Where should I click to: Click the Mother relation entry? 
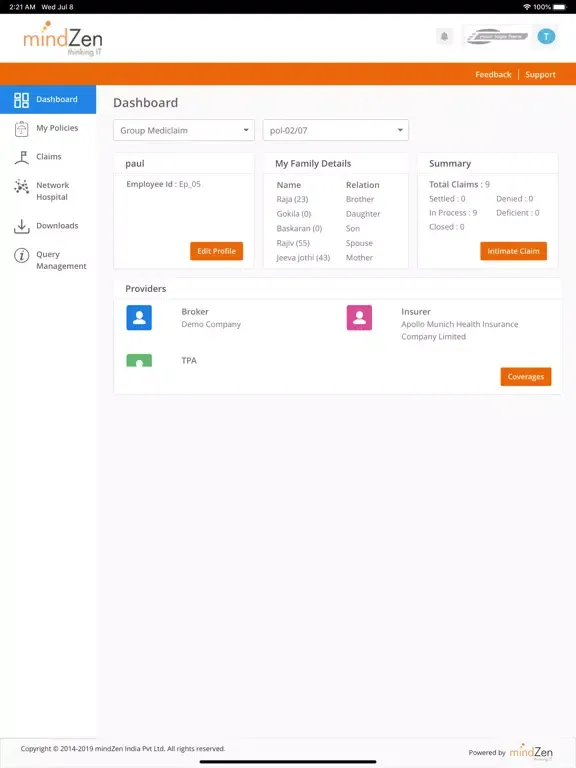point(359,258)
